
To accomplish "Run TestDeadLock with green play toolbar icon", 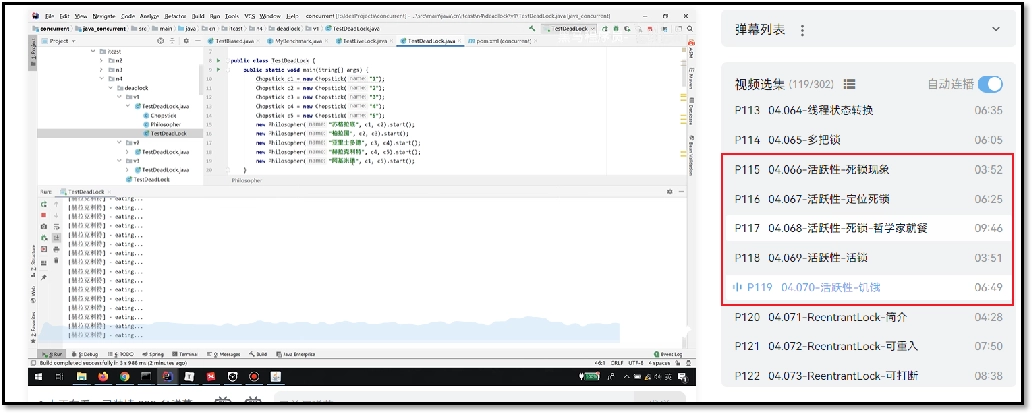I will [606, 29].
